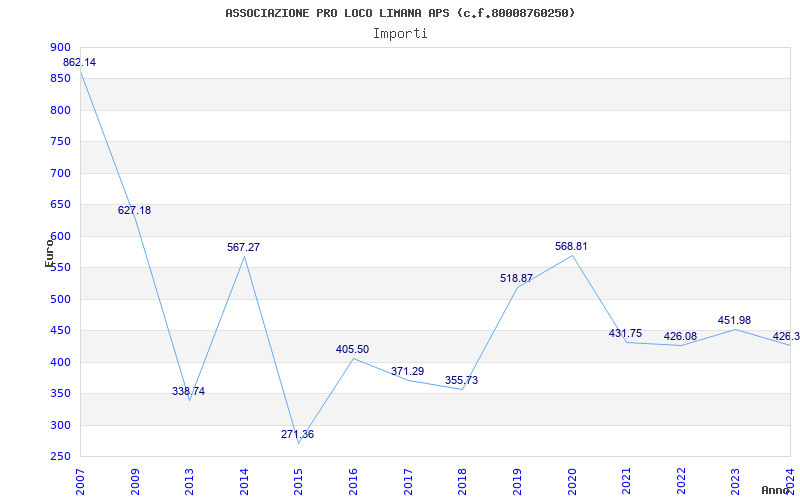Select the 627.18 data label
800x500 pixels.
click(x=134, y=210)
